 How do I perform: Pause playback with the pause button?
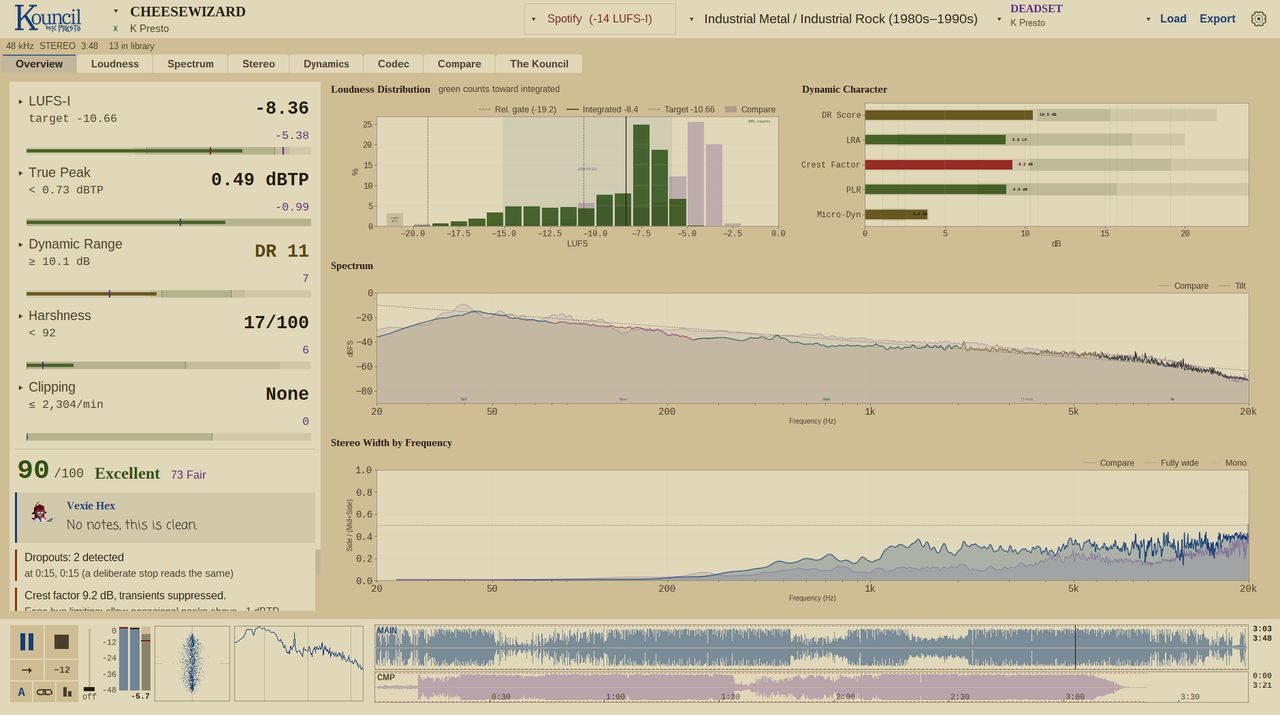(27, 642)
